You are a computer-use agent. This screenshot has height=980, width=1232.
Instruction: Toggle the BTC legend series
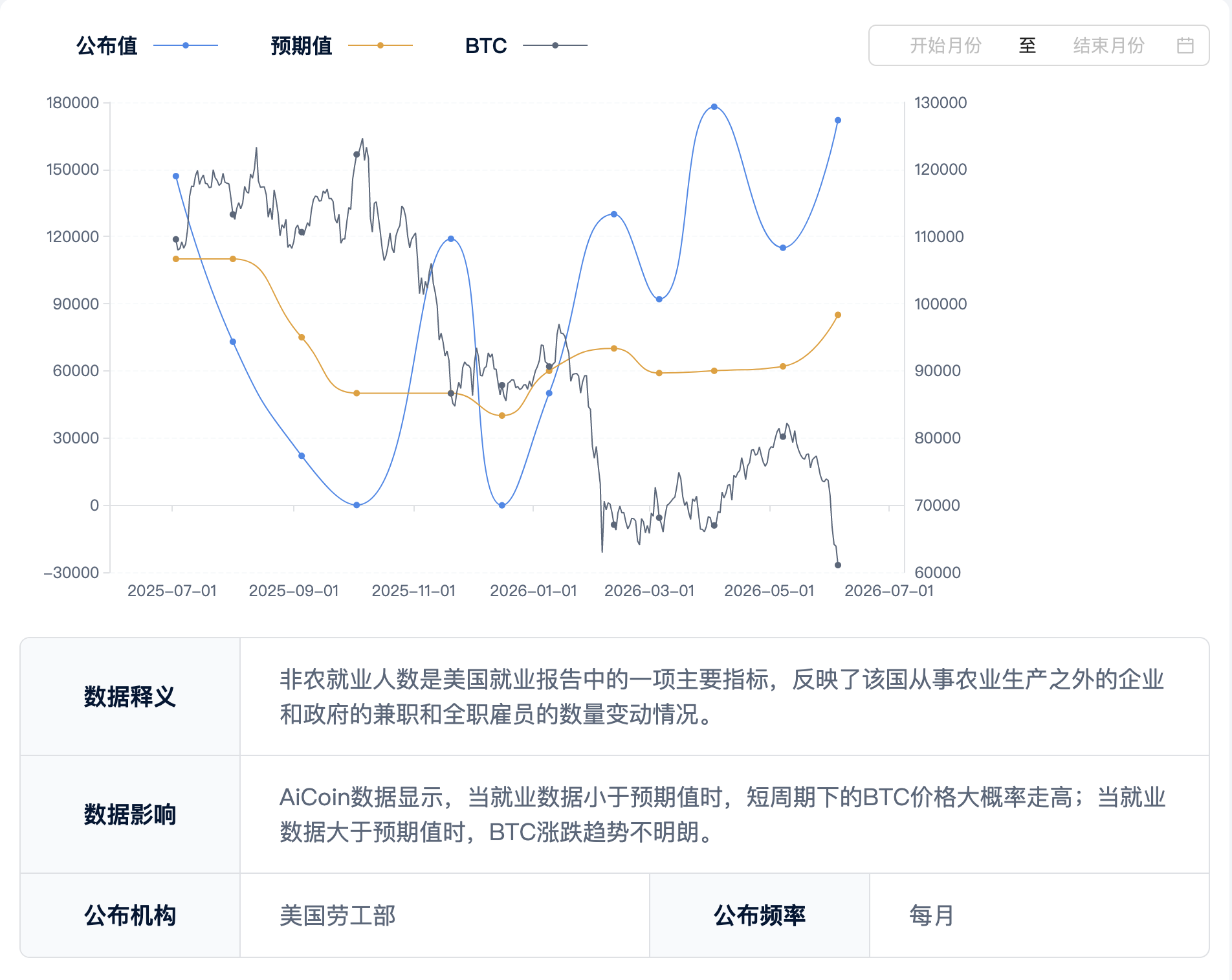click(526, 45)
